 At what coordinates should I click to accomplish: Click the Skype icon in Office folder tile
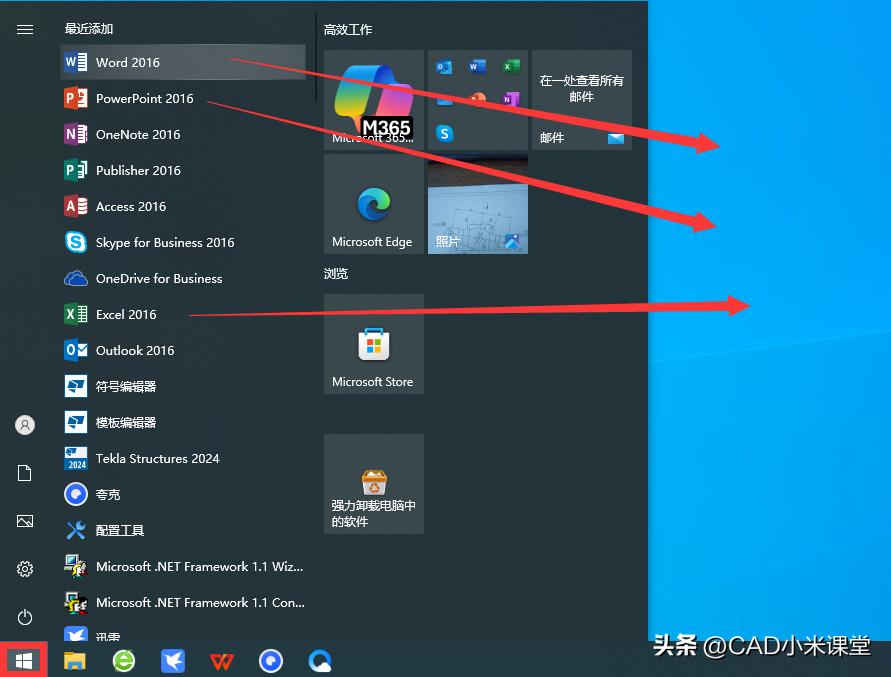[444, 134]
